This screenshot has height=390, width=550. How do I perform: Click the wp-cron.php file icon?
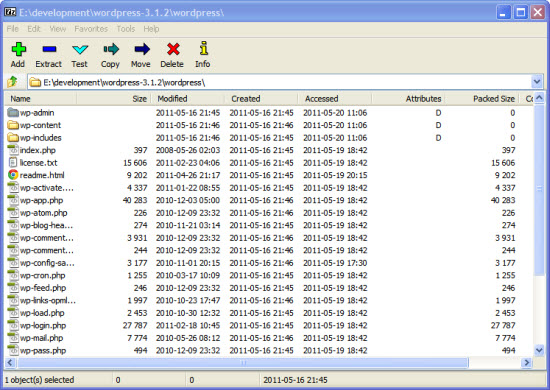13,275
